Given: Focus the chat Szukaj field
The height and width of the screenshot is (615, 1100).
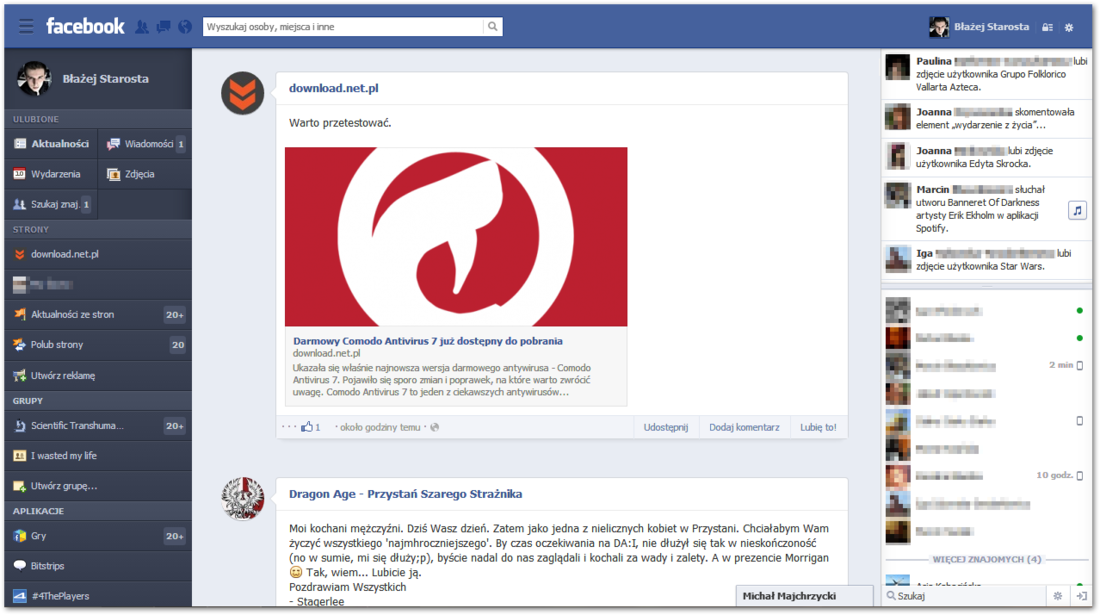Looking at the screenshot, I should pos(964,596).
